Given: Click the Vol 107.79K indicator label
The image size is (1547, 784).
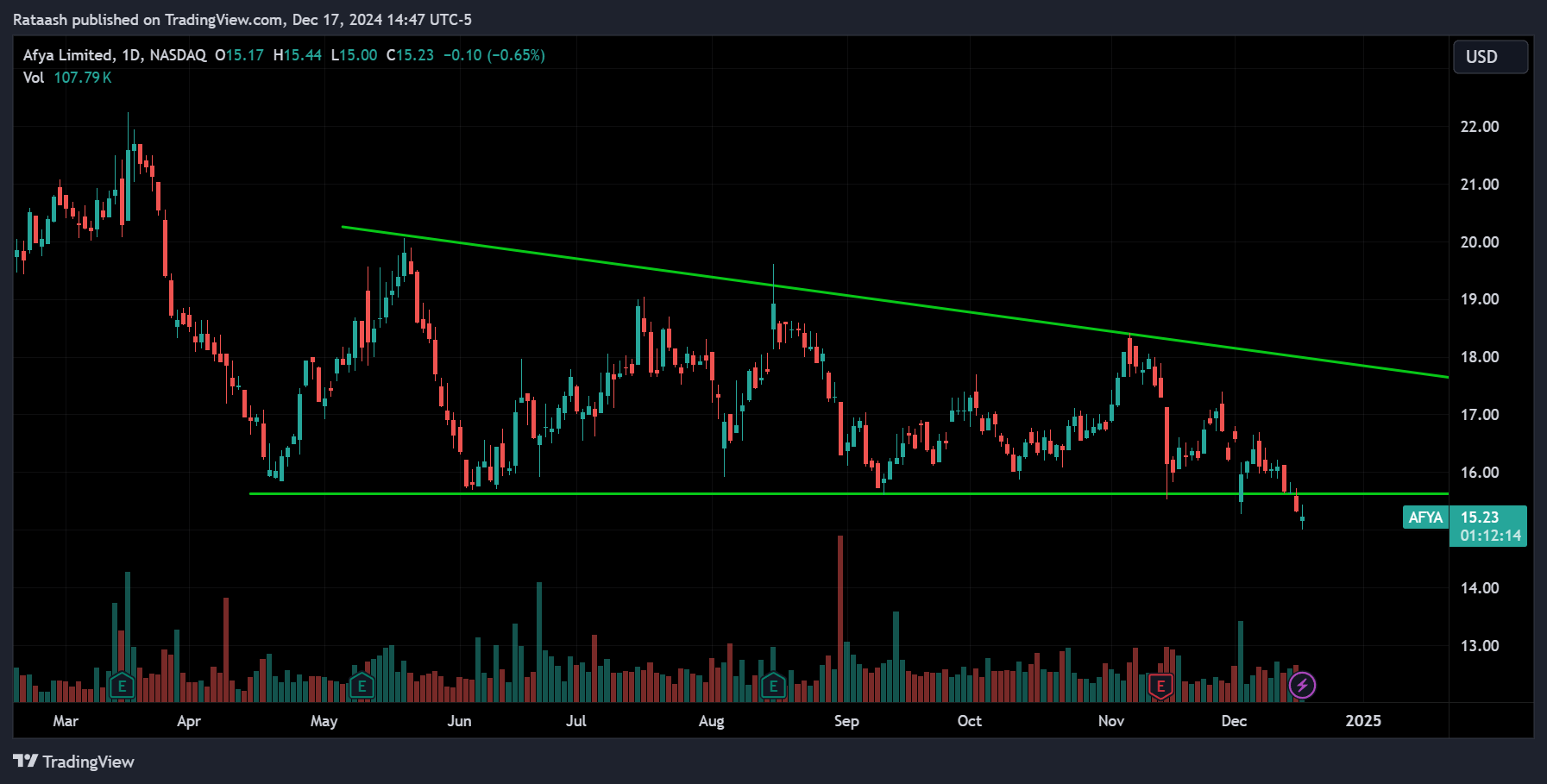Looking at the screenshot, I should click(67, 78).
